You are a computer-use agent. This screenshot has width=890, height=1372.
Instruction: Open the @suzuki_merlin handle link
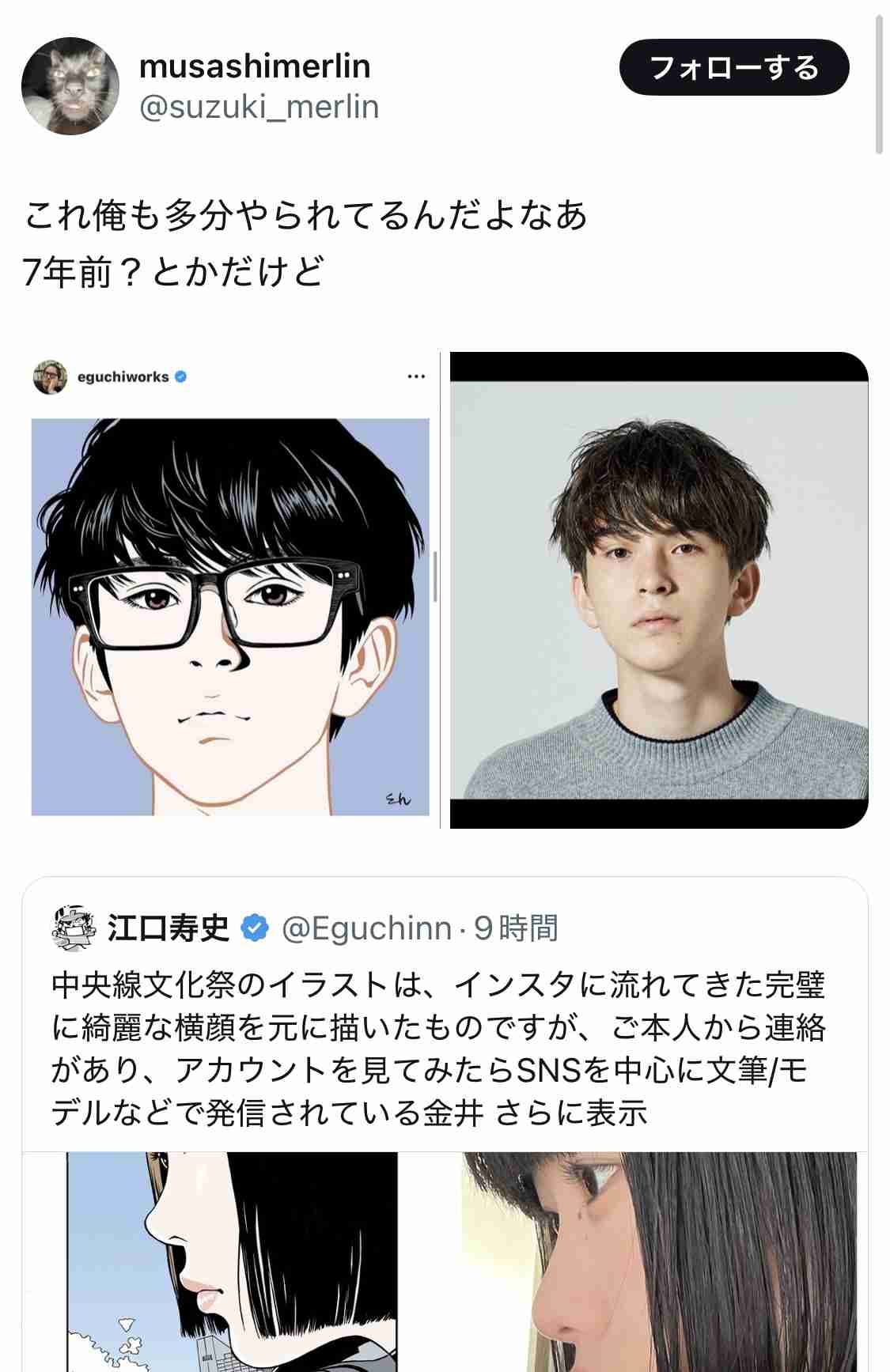(x=259, y=107)
